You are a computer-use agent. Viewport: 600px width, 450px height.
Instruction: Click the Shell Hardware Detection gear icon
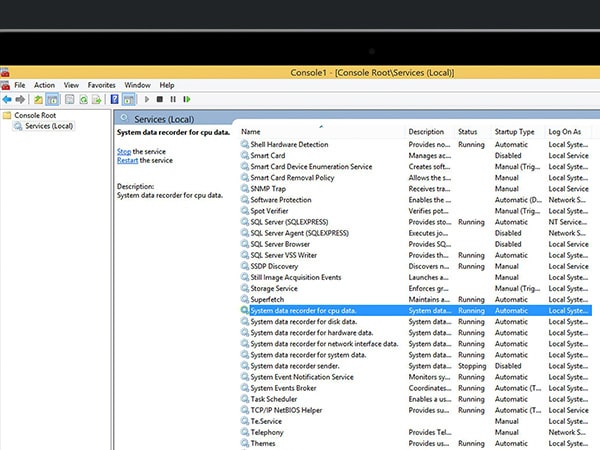click(x=245, y=144)
